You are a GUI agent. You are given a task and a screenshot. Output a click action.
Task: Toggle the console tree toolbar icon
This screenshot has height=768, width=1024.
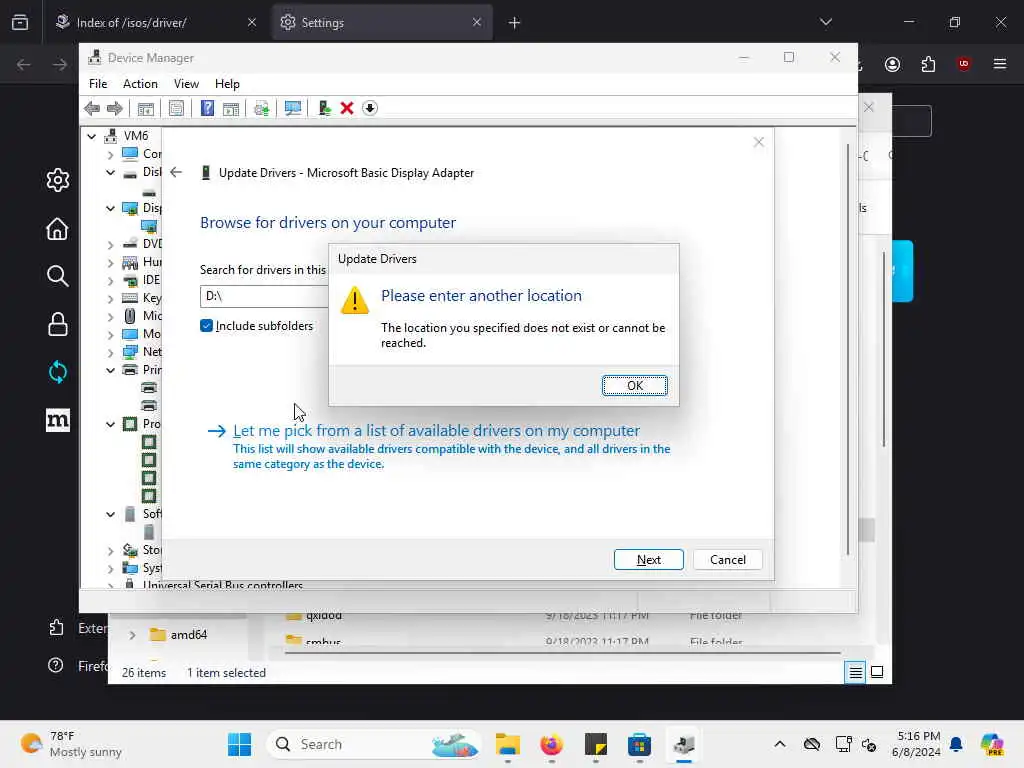tap(146, 108)
